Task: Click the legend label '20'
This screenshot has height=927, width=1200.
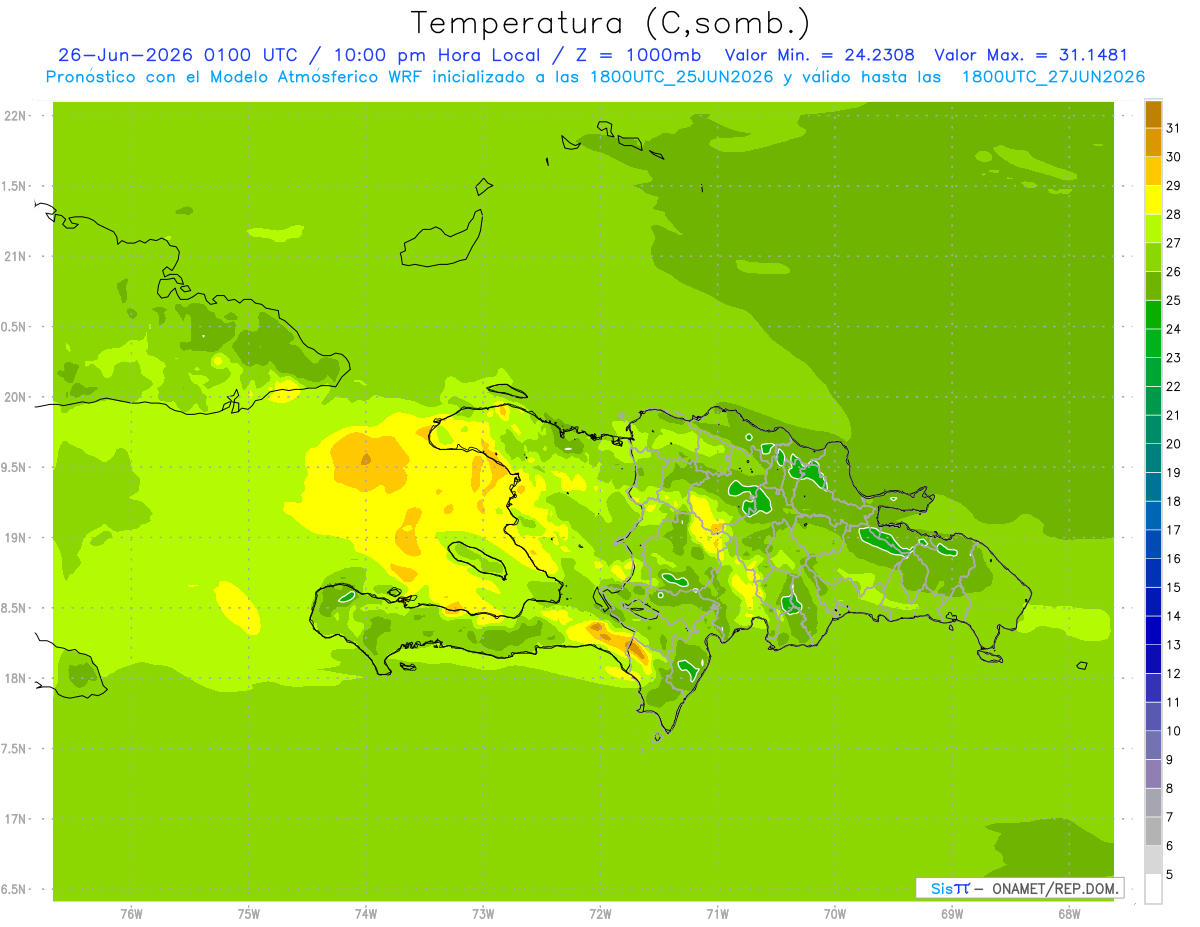Action: (x=1173, y=444)
